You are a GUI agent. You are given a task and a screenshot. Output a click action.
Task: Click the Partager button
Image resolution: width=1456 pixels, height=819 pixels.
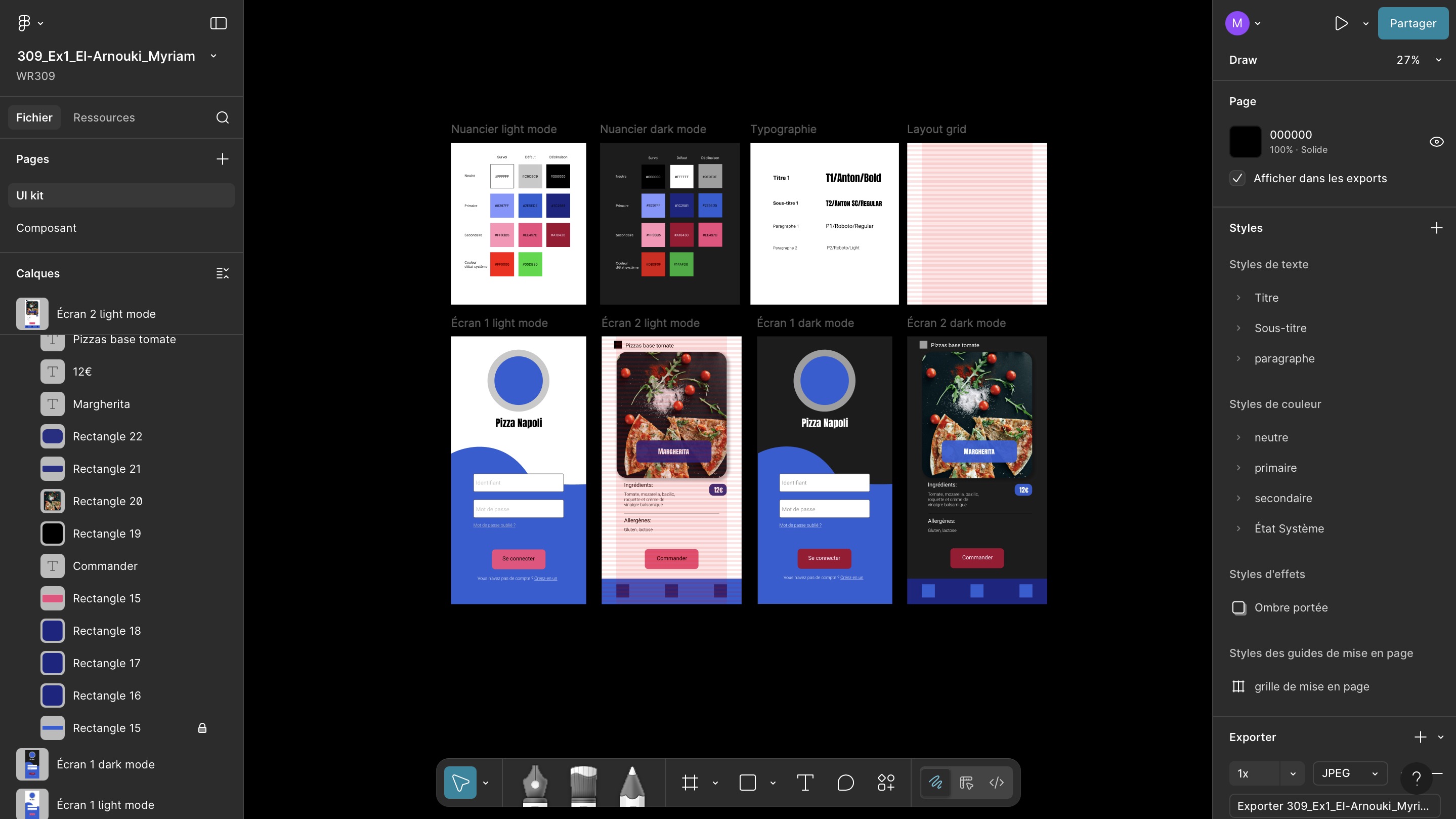click(x=1412, y=23)
